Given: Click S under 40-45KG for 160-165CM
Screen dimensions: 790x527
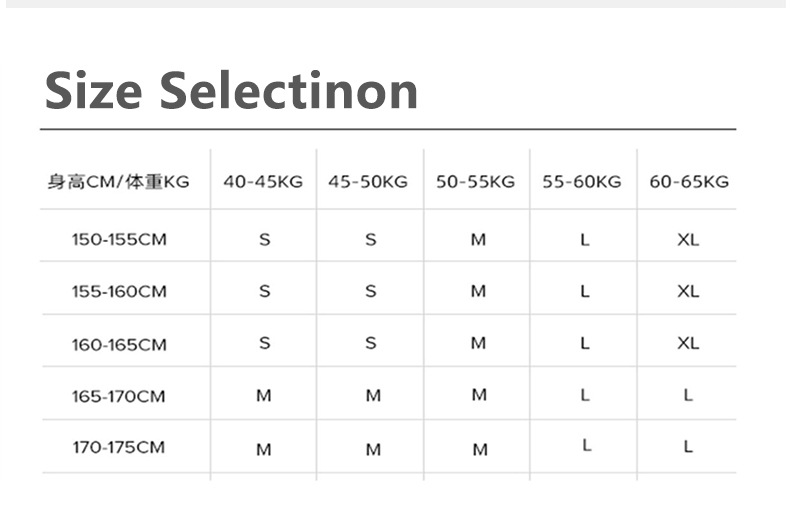Looking at the screenshot, I should pyautogui.click(x=264, y=343).
